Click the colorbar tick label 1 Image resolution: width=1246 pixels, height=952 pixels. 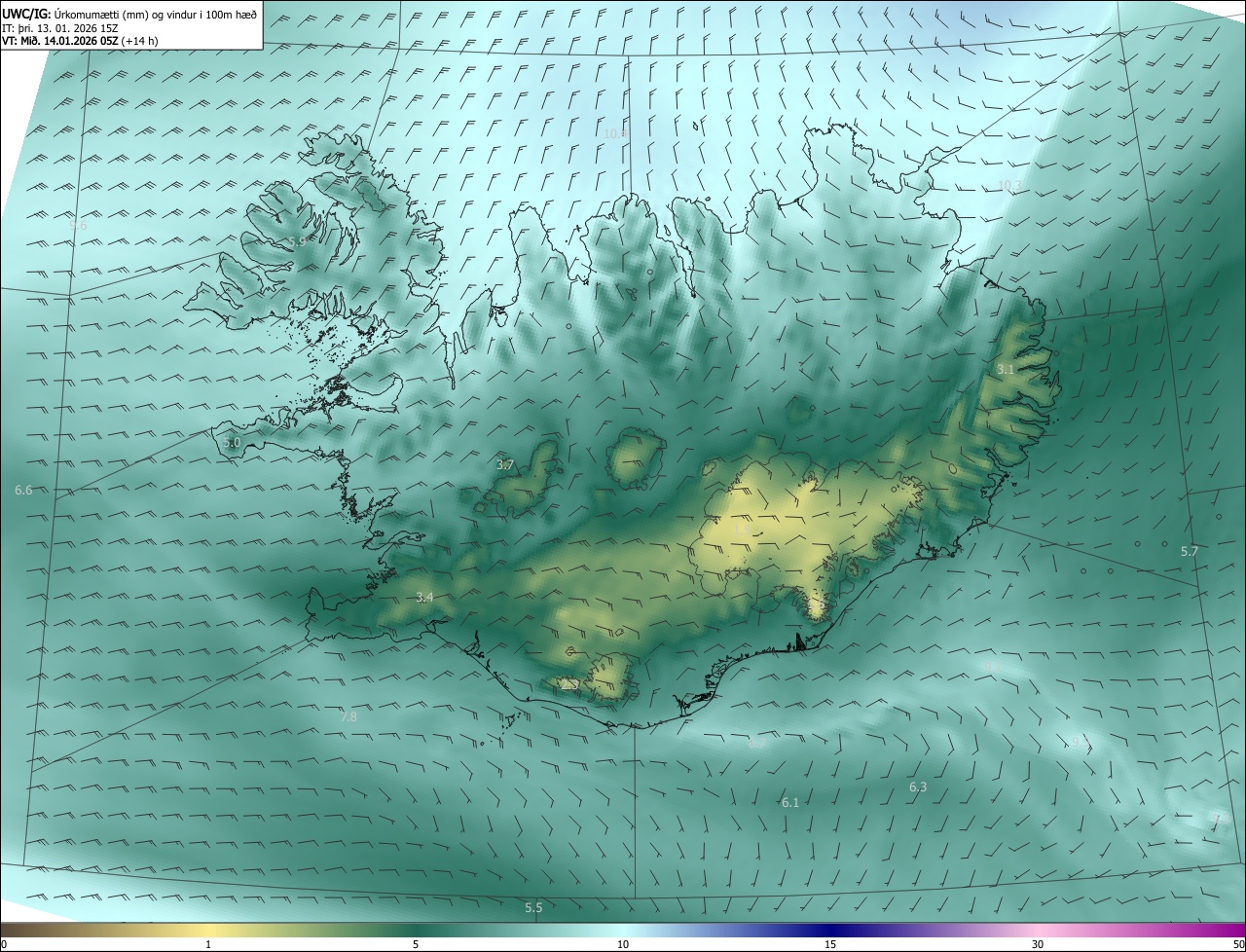tap(208, 944)
